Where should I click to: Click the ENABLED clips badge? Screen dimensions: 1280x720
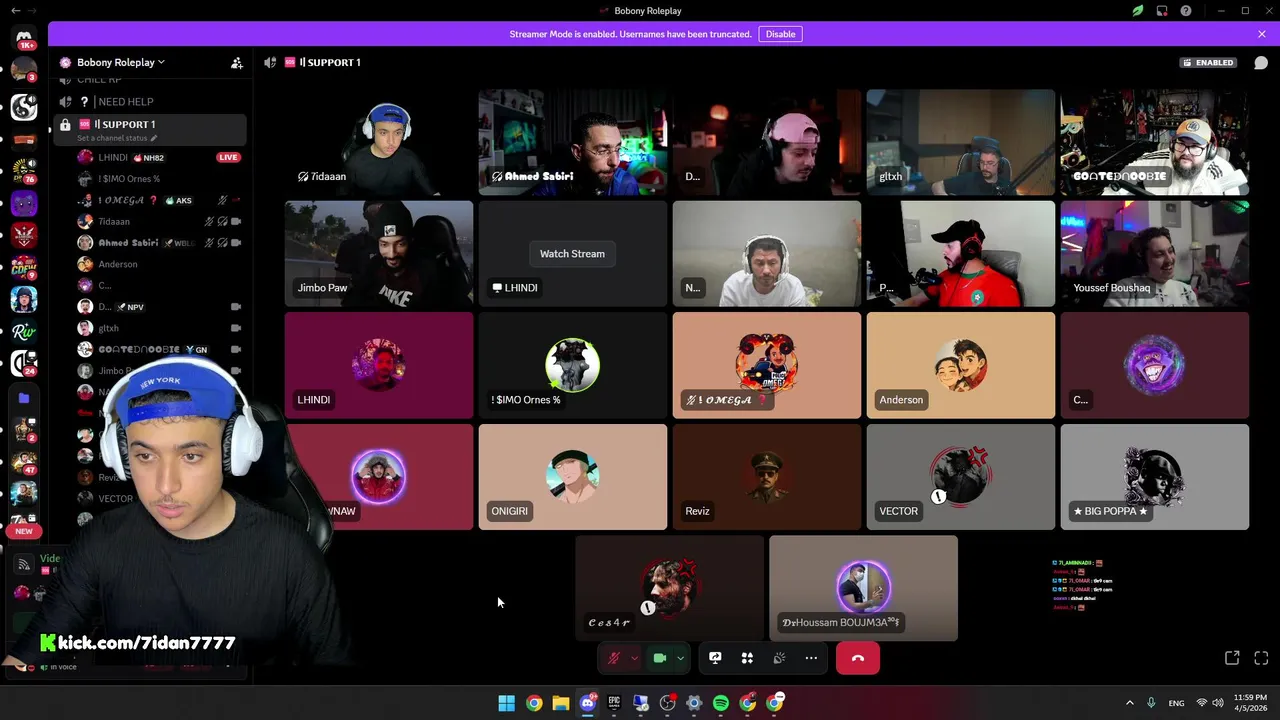click(x=1209, y=62)
